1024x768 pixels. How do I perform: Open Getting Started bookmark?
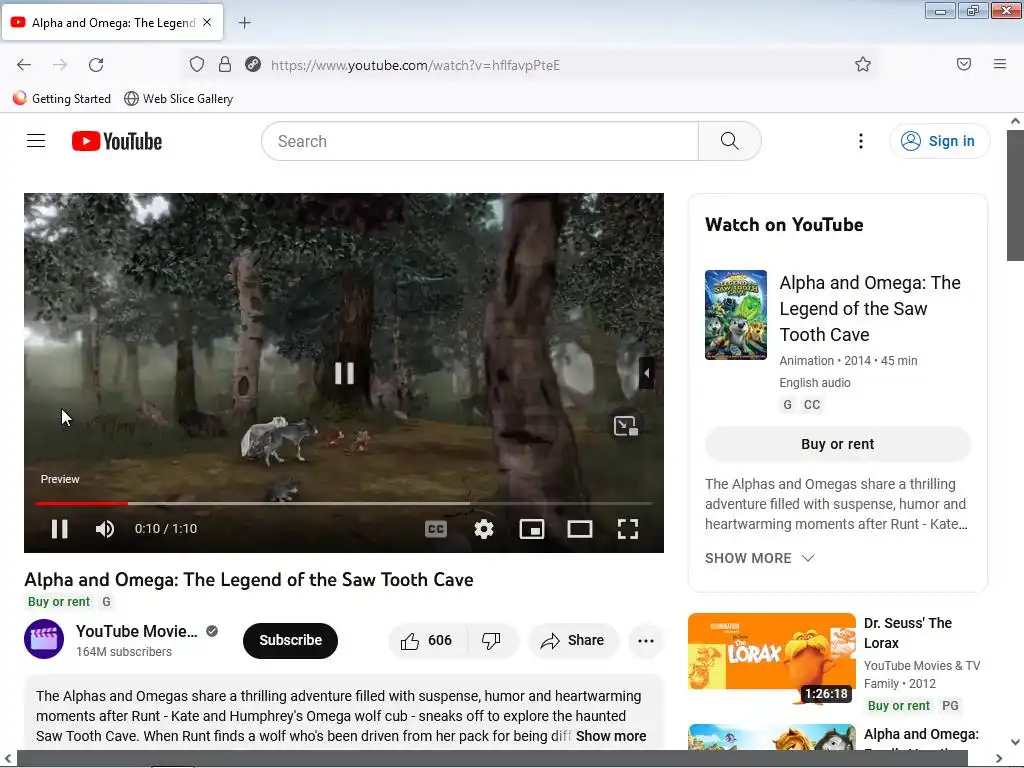click(62, 99)
